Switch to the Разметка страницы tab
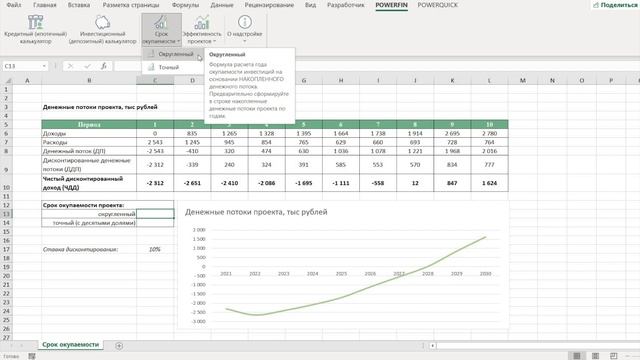The image size is (640, 360). (x=131, y=5)
